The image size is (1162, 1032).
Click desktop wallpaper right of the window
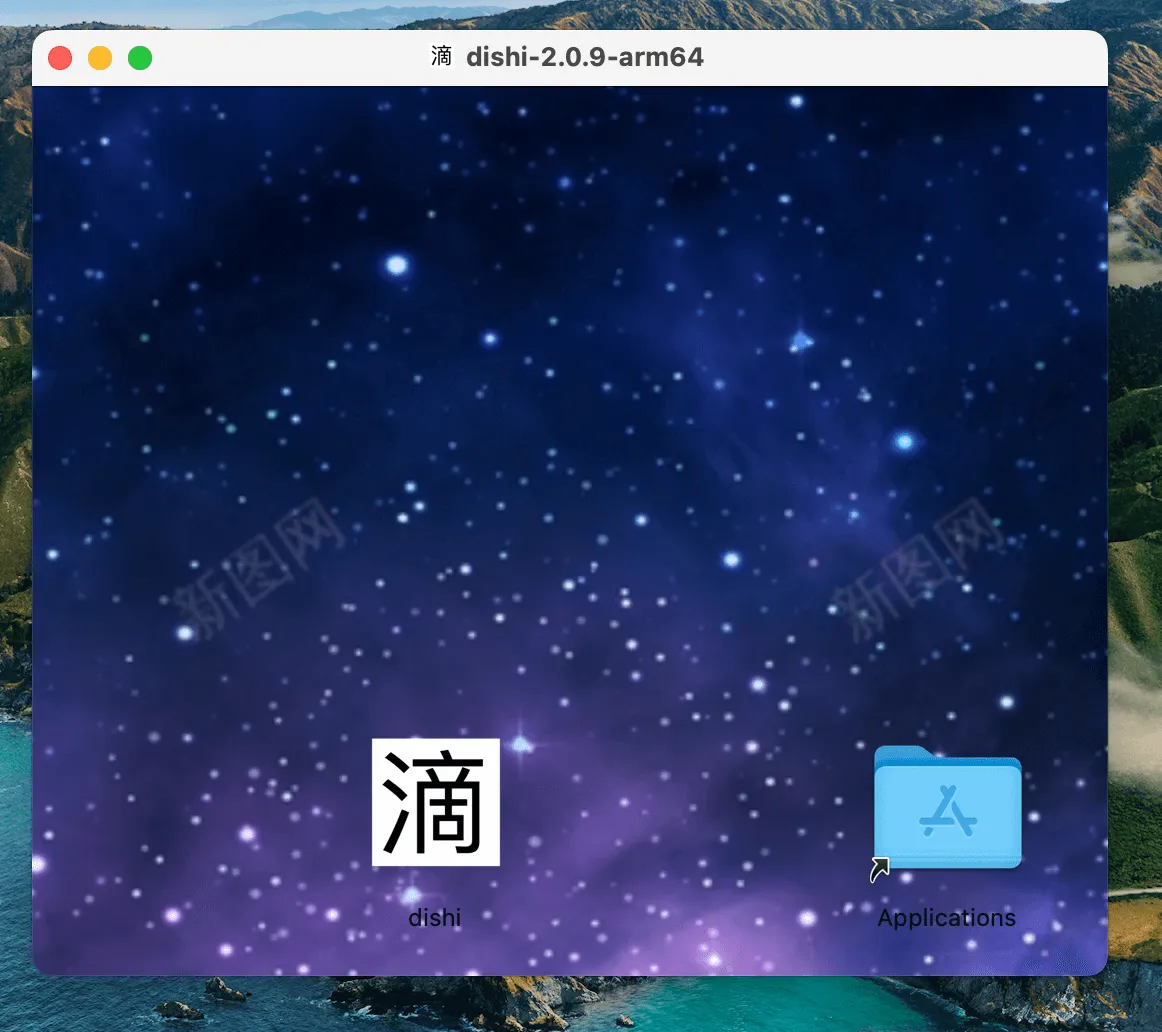pyautogui.click(x=1136, y=500)
